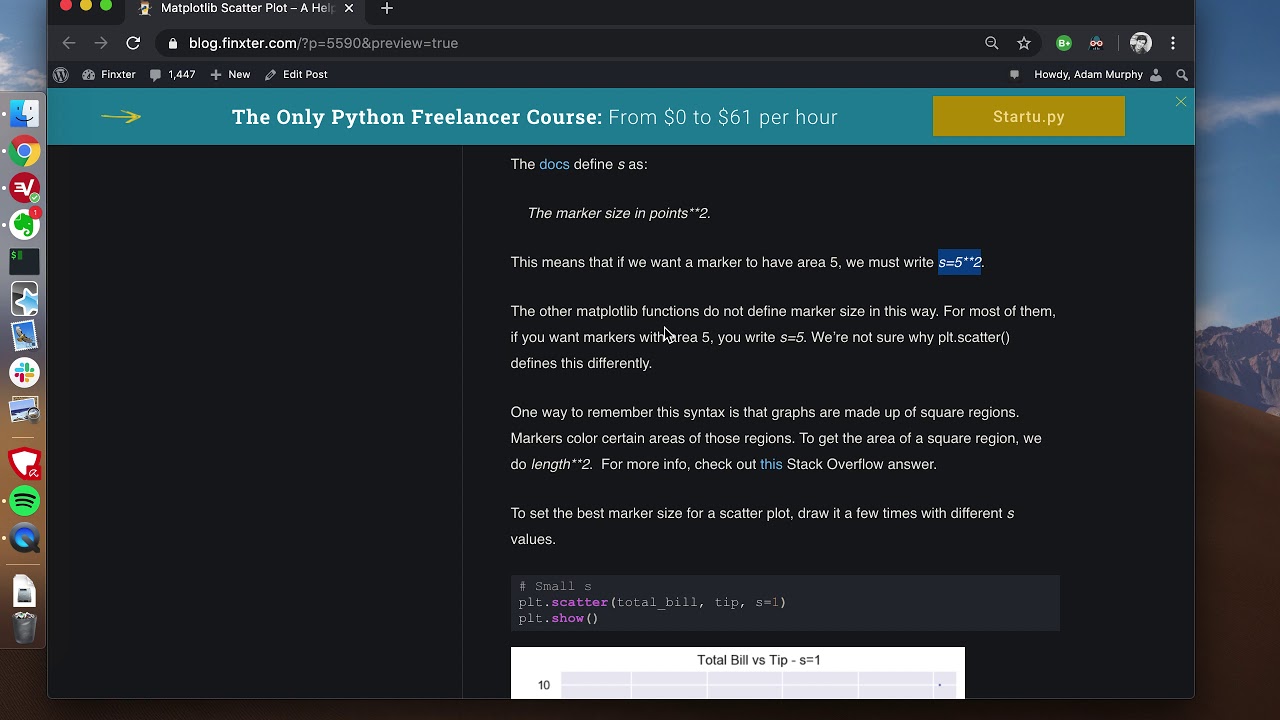This screenshot has height=720, width=1280.
Task: Open Spotify from the dock
Action: (25, 501)
